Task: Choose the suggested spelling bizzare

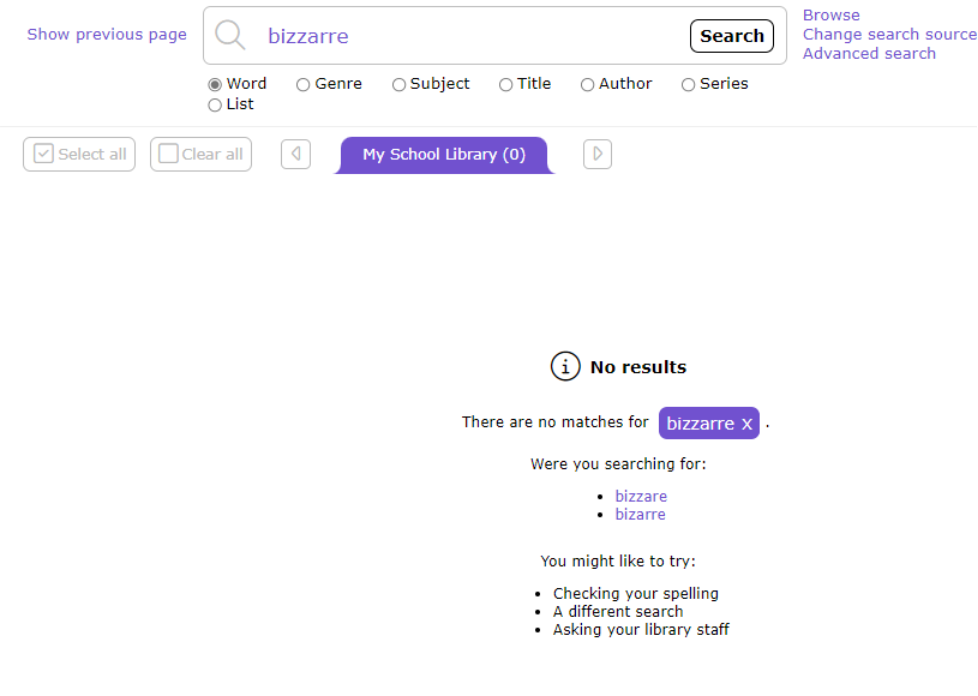Action: (641, 496)
